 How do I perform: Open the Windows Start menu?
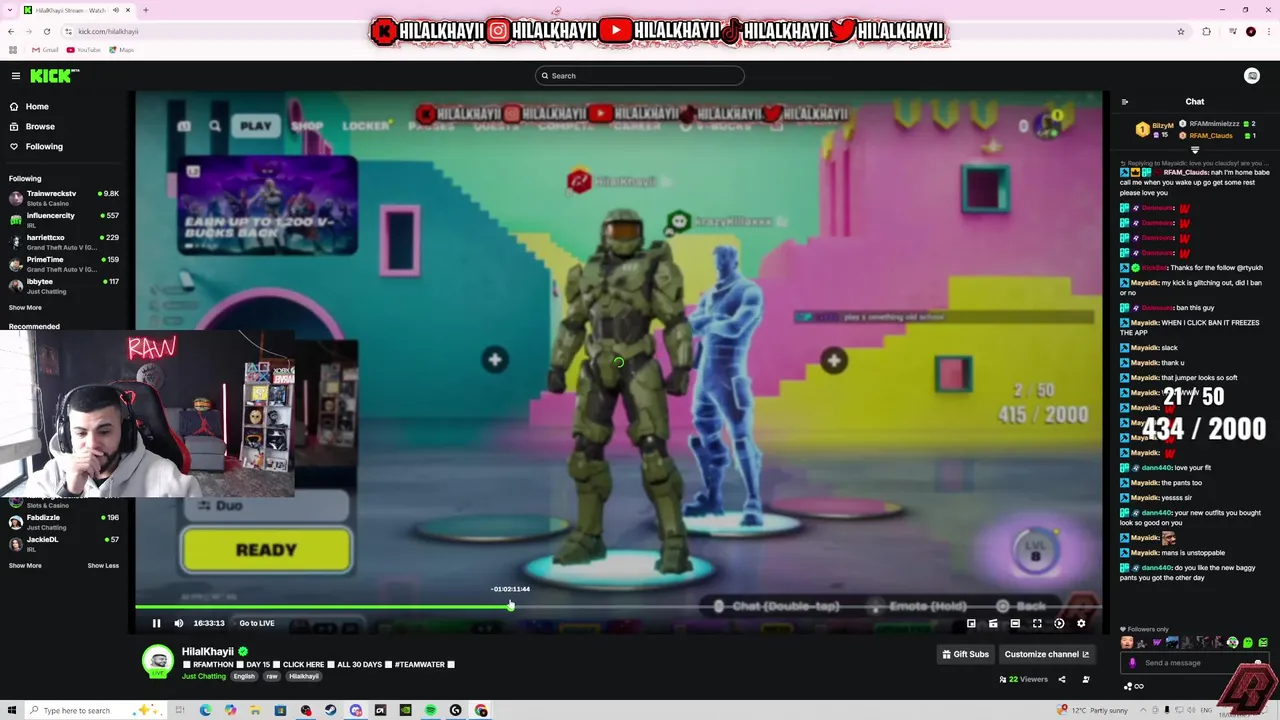tap(11, 710)
